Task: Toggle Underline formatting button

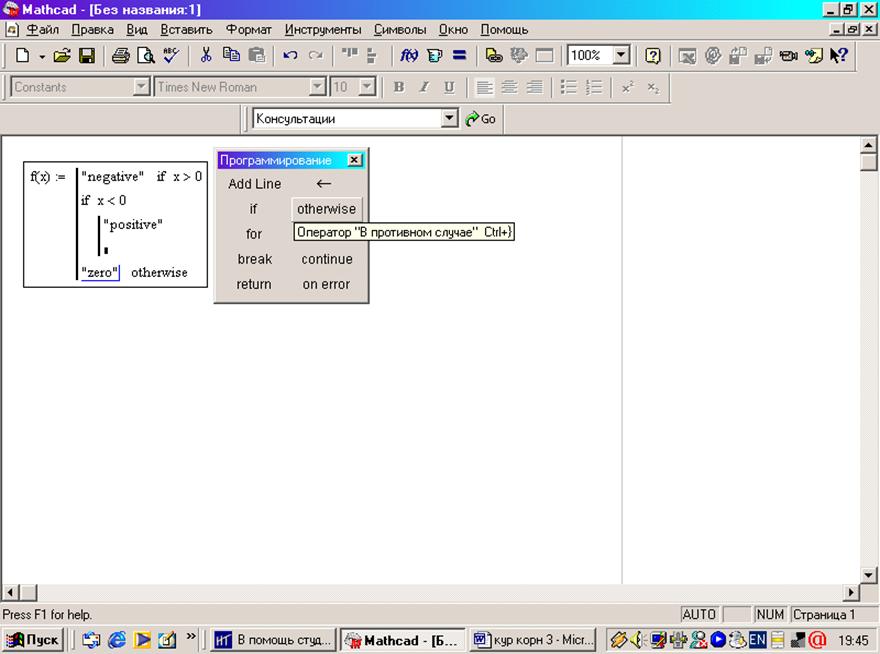Action: (x=449, y=88)
